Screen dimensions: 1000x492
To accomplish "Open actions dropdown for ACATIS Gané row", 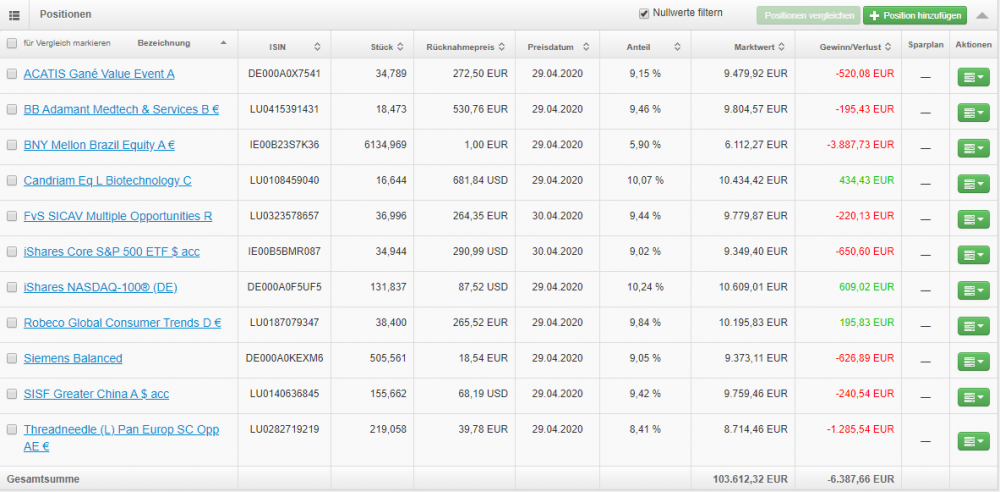I will [x=973, y=77].
